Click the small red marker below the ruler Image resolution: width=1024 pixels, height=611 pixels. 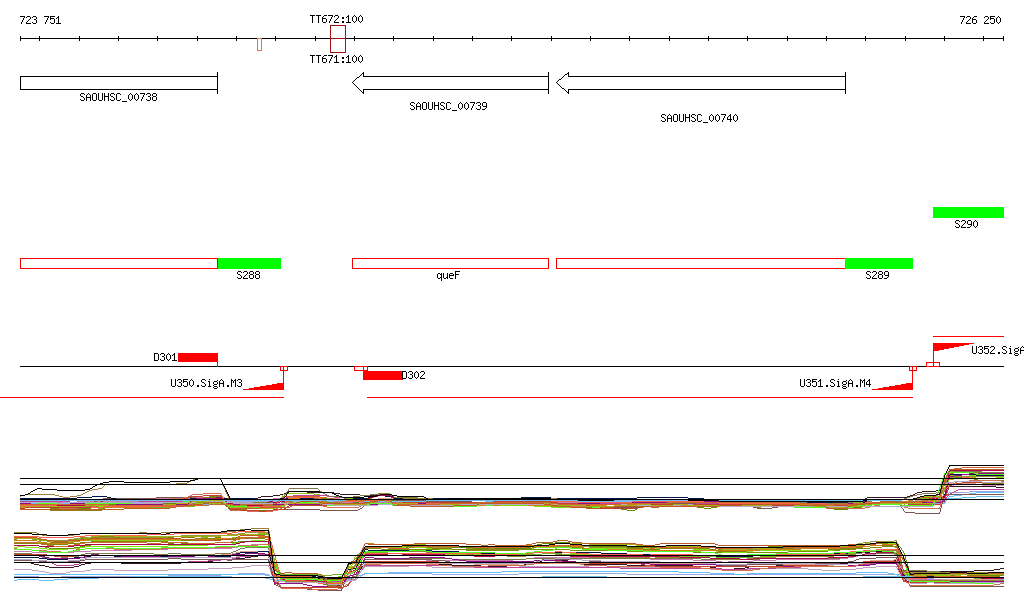[x=259, y=44]
